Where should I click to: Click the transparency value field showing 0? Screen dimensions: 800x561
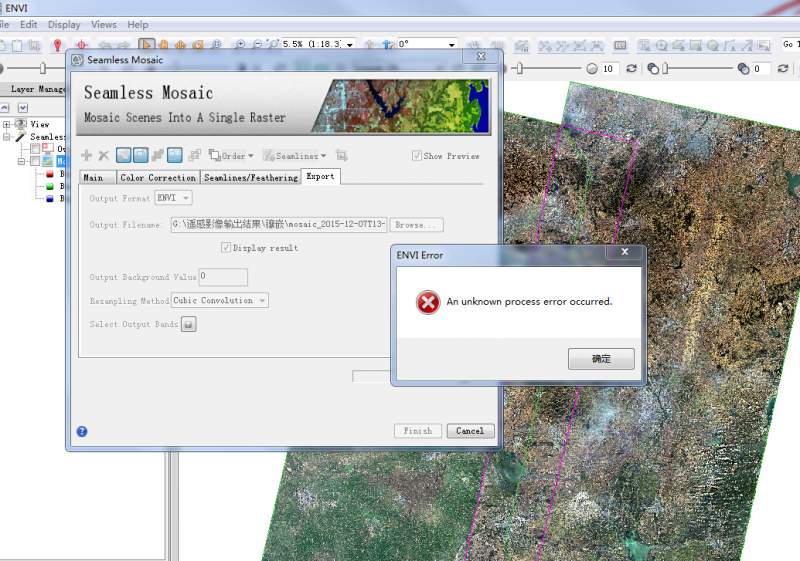pyautogui.click(x=761, y=68)
